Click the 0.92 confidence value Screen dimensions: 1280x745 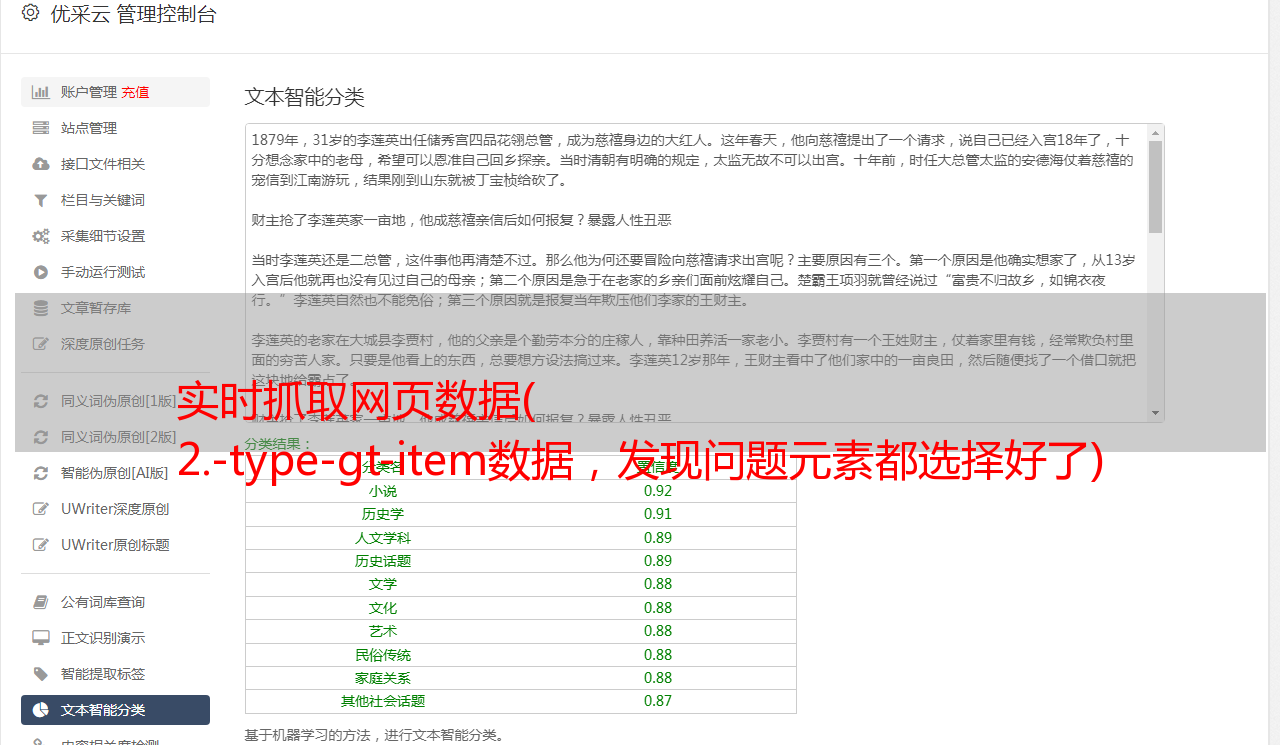[658, 491]
